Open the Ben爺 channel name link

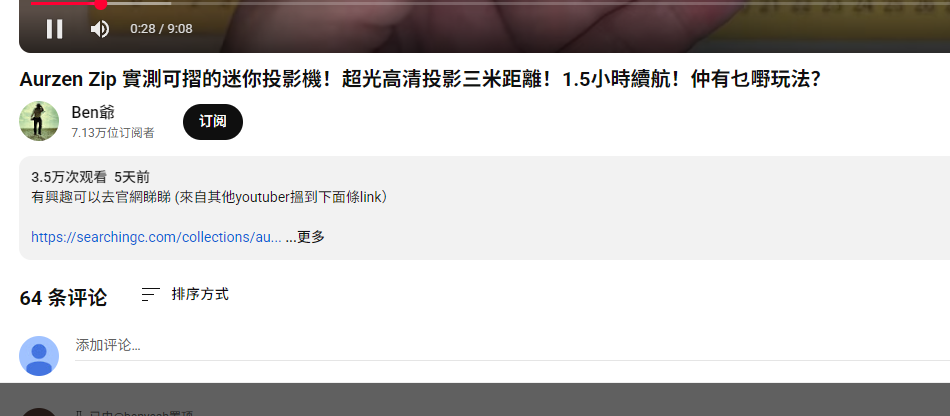point(93,113)
